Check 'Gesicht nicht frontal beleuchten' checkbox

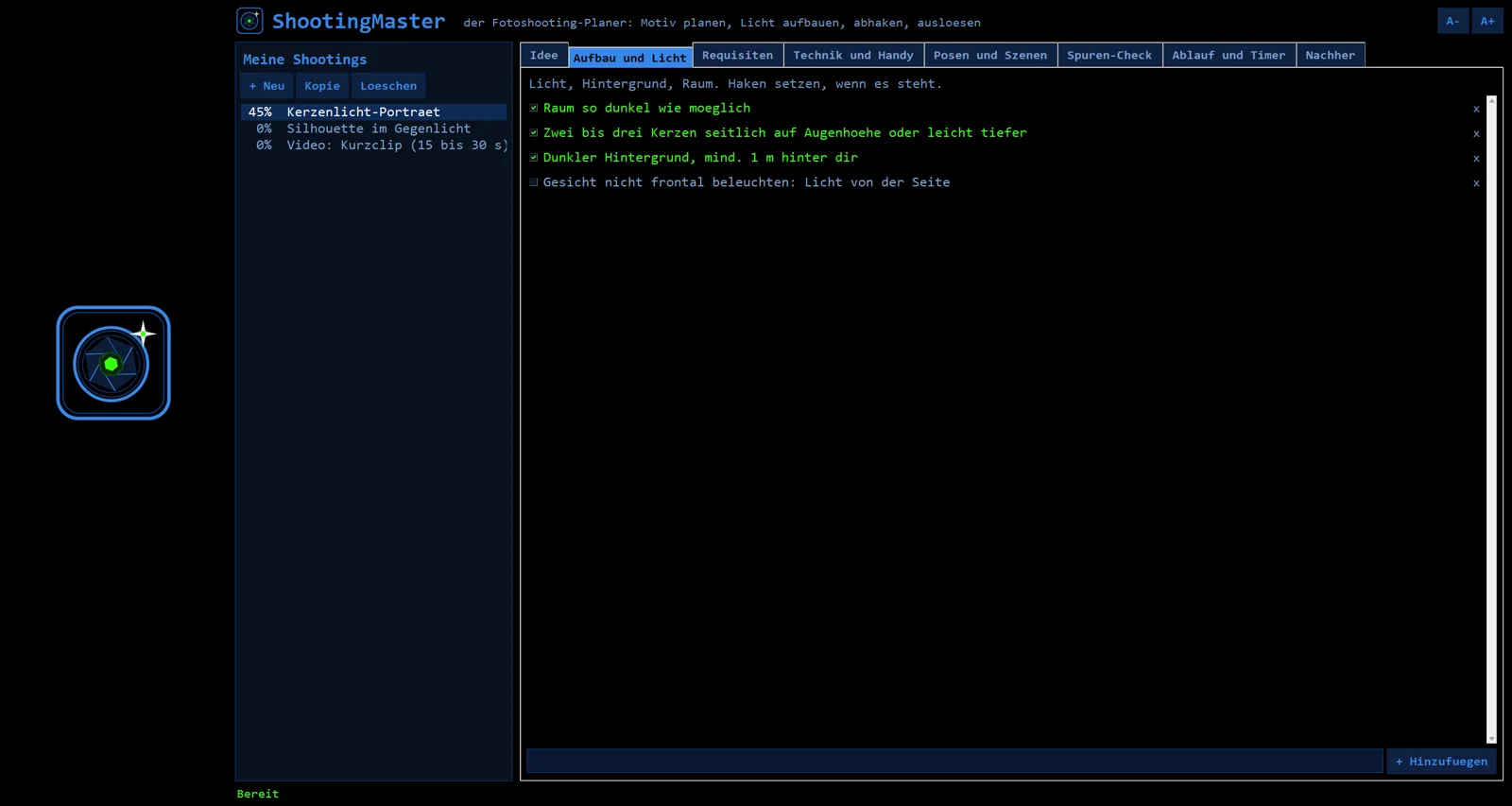click(x=534, y=182)
